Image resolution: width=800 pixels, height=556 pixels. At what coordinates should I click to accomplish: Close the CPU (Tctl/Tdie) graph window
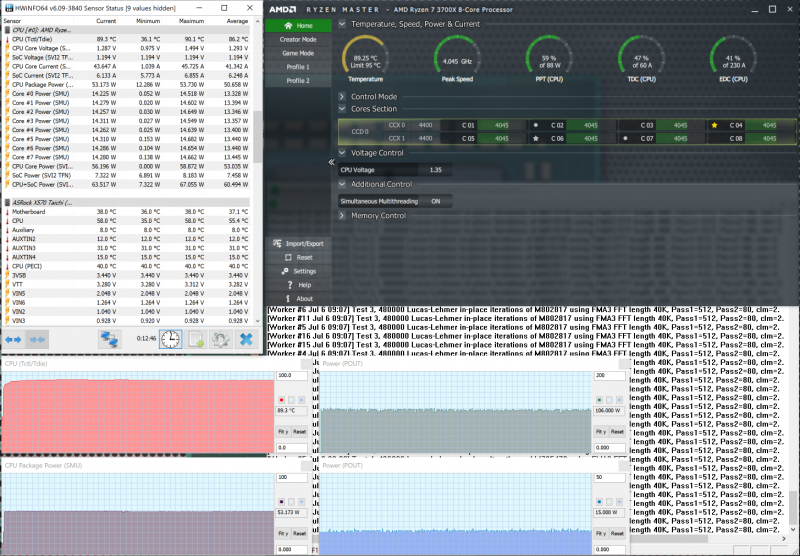pos(306,364)
